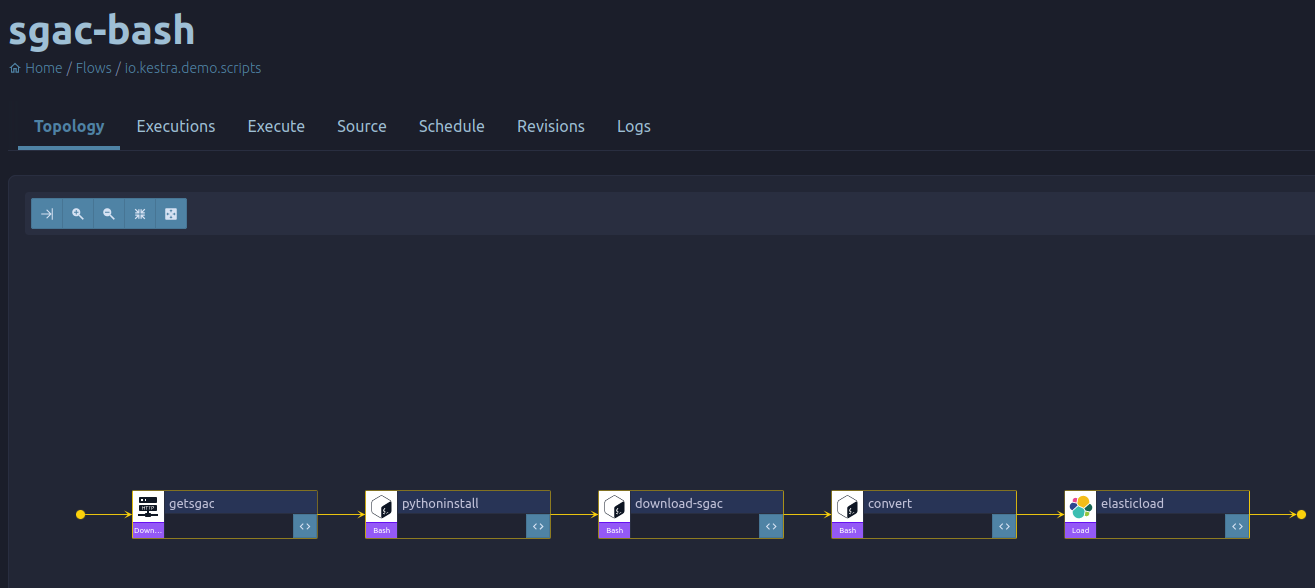Show source code of convert task
1315x588 pixels.
tap(1004, 526)
